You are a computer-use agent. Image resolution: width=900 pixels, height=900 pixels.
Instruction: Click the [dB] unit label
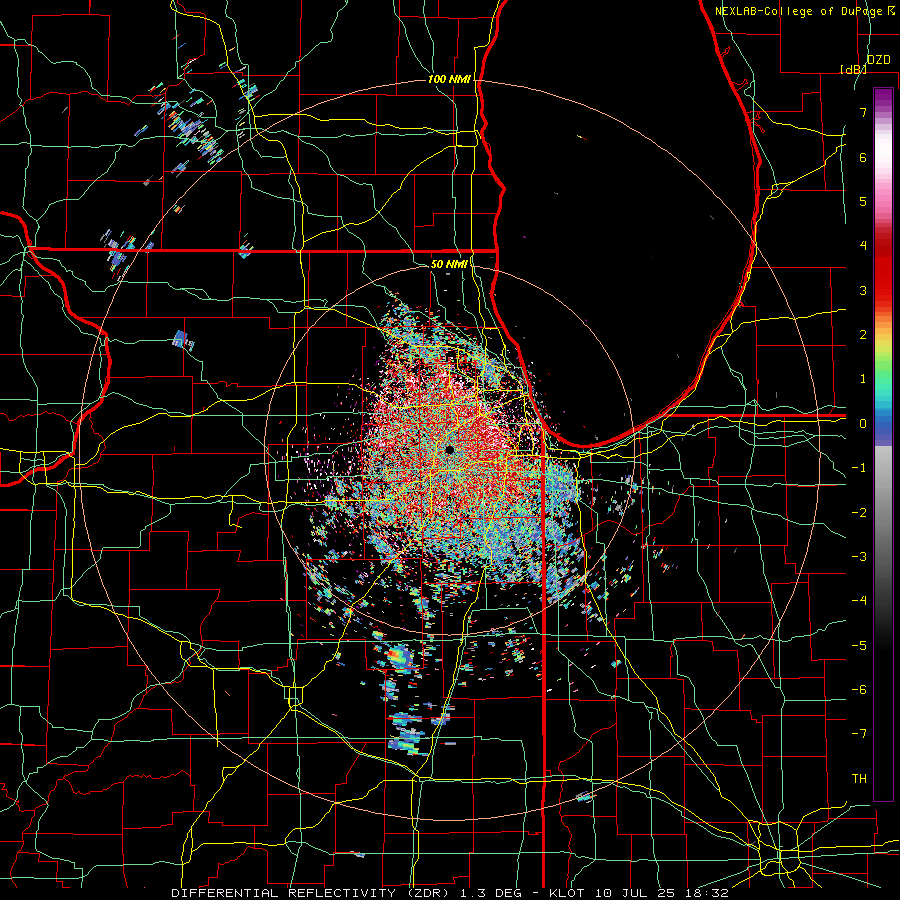tap(852, 69)
